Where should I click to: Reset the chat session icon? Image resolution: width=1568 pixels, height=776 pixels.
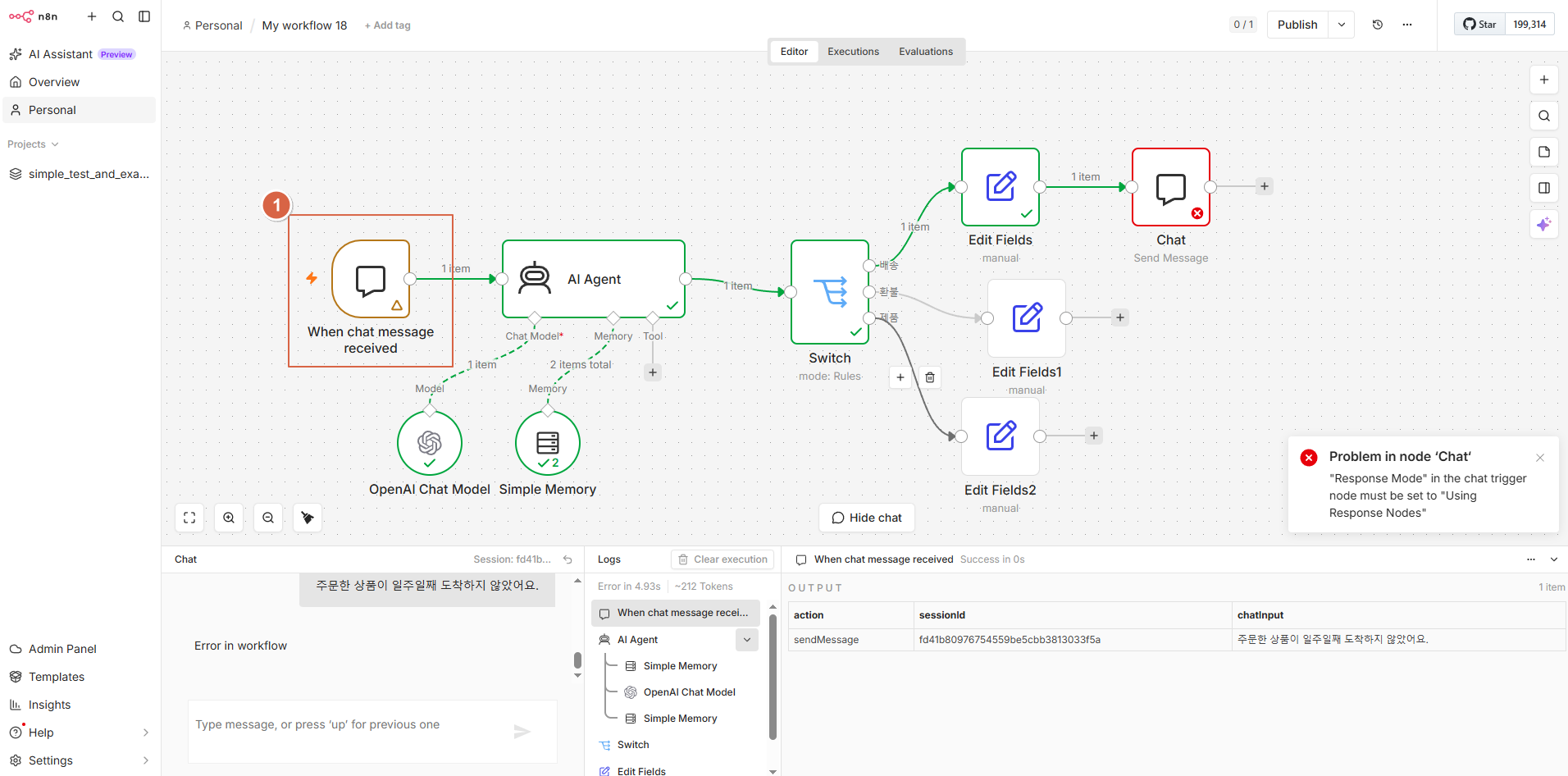(x=567, y=559)
